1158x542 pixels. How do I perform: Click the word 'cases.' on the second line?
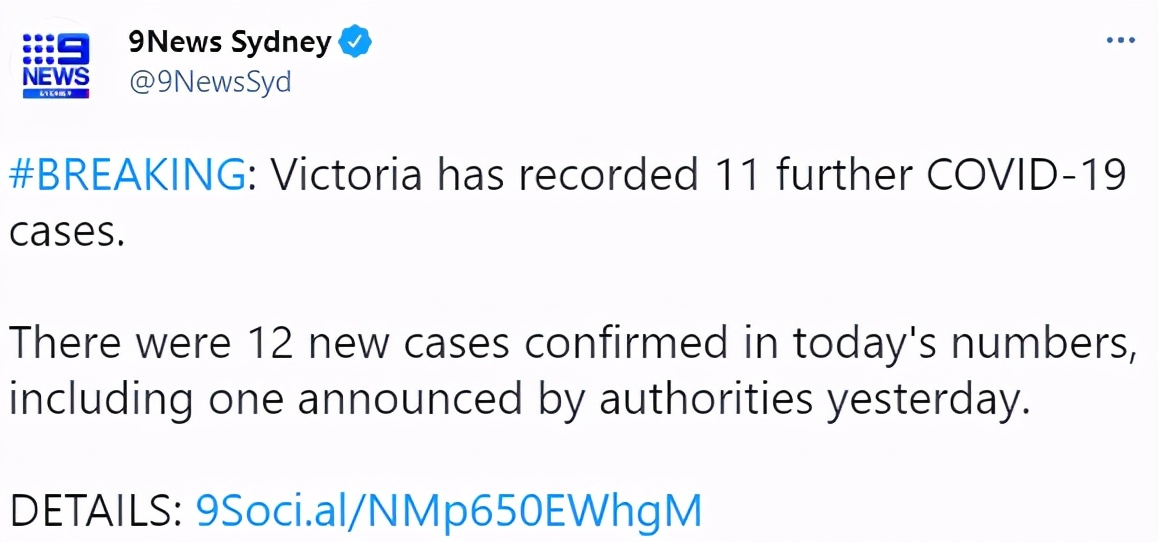tap(65, 233)
